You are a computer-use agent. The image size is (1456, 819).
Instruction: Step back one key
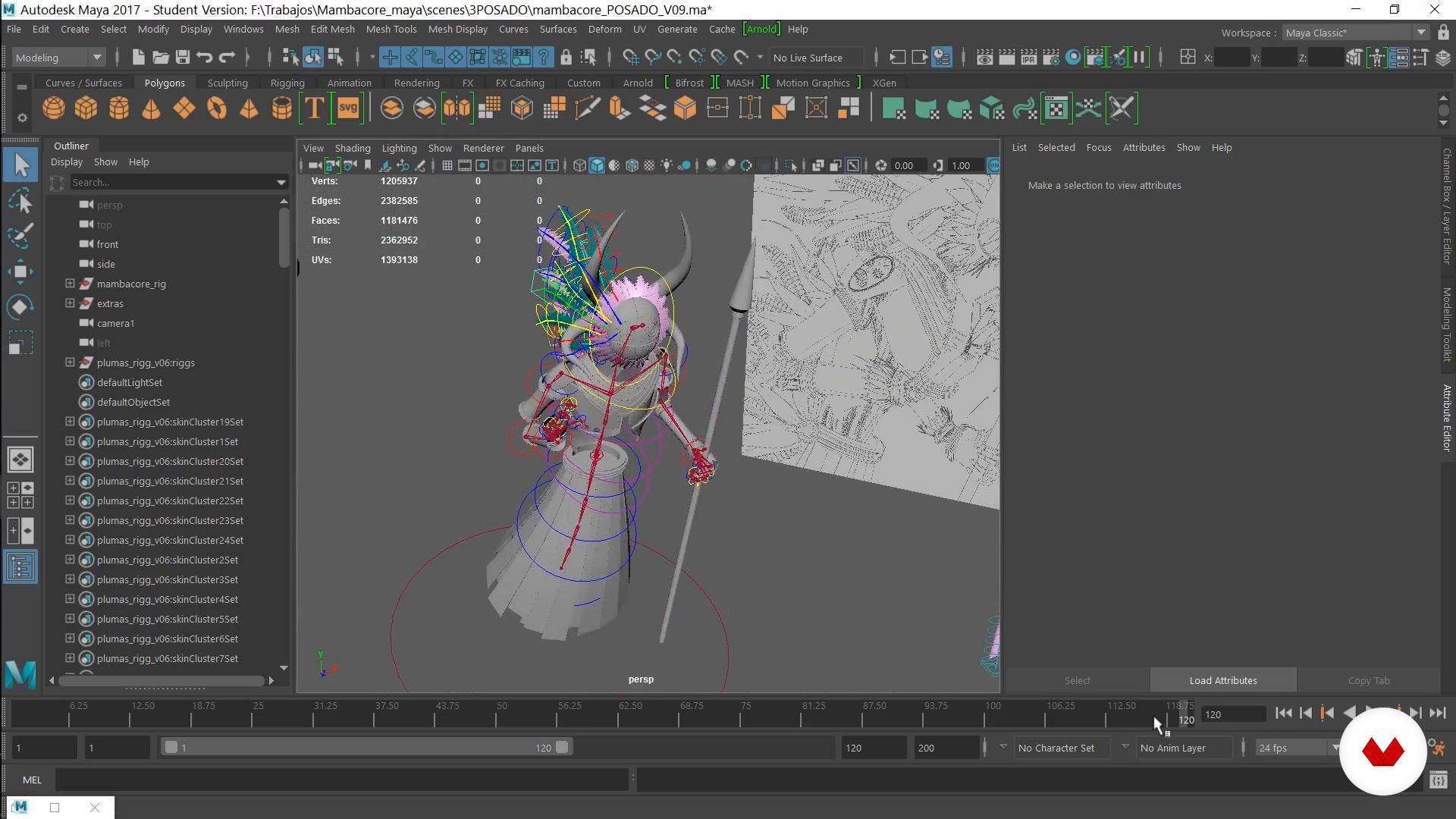[1327, 713]
